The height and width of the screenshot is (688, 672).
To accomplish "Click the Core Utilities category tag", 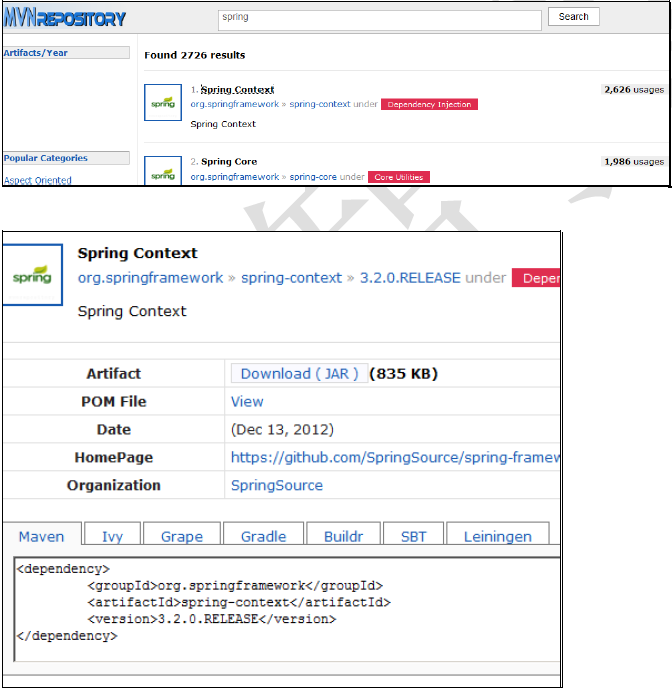I will tap(399, 177).
